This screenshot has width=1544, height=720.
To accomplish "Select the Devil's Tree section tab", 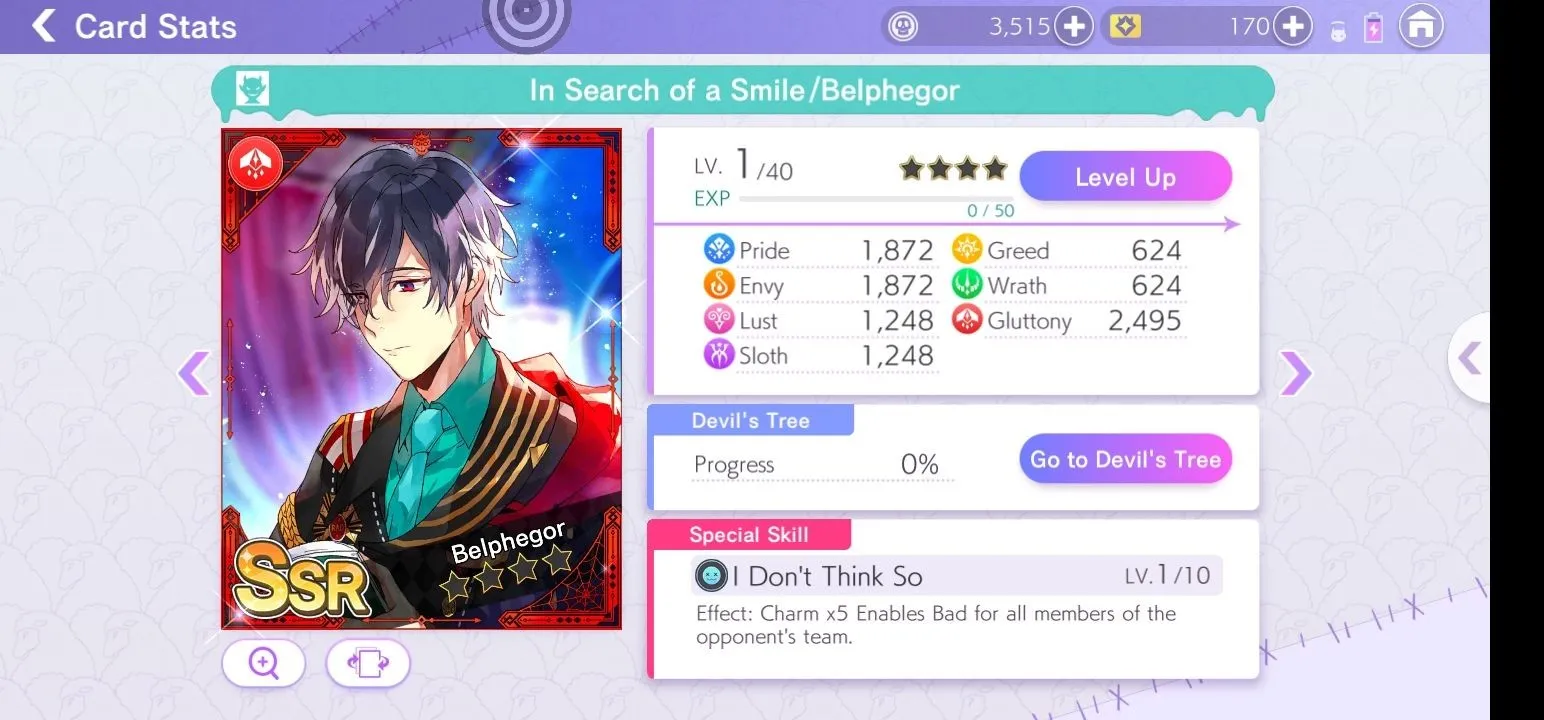I will (x=751, y=420).
